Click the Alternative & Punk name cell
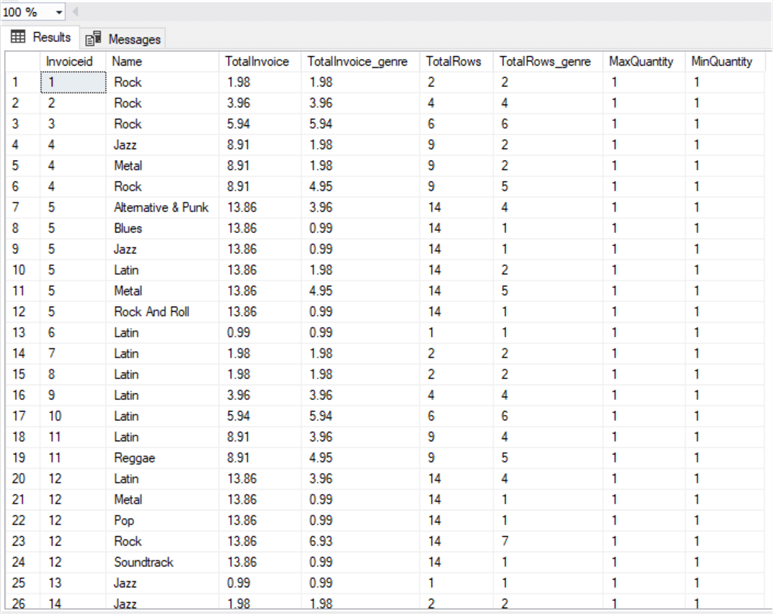This screenshot has height=614, width=773. pos(161,207)
